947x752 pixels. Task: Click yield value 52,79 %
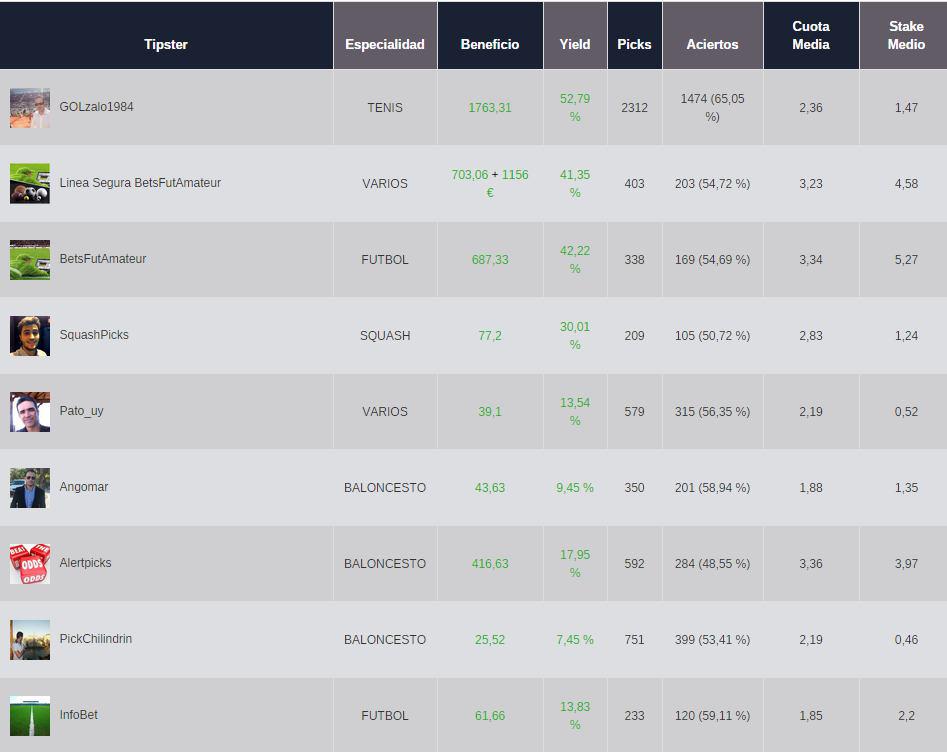(x=575, y=108)
